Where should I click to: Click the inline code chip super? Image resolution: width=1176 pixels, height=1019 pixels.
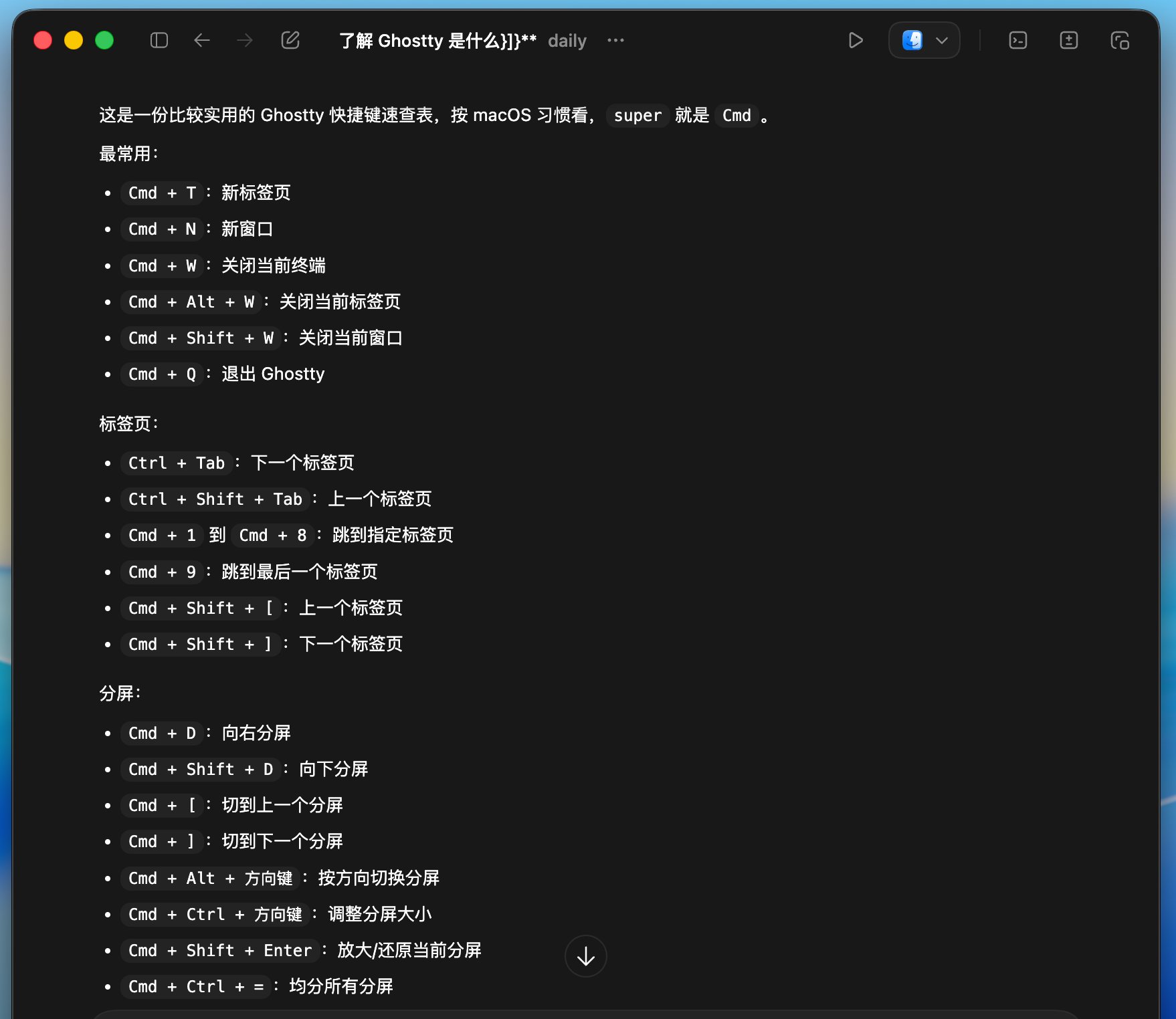click(638, 116)
